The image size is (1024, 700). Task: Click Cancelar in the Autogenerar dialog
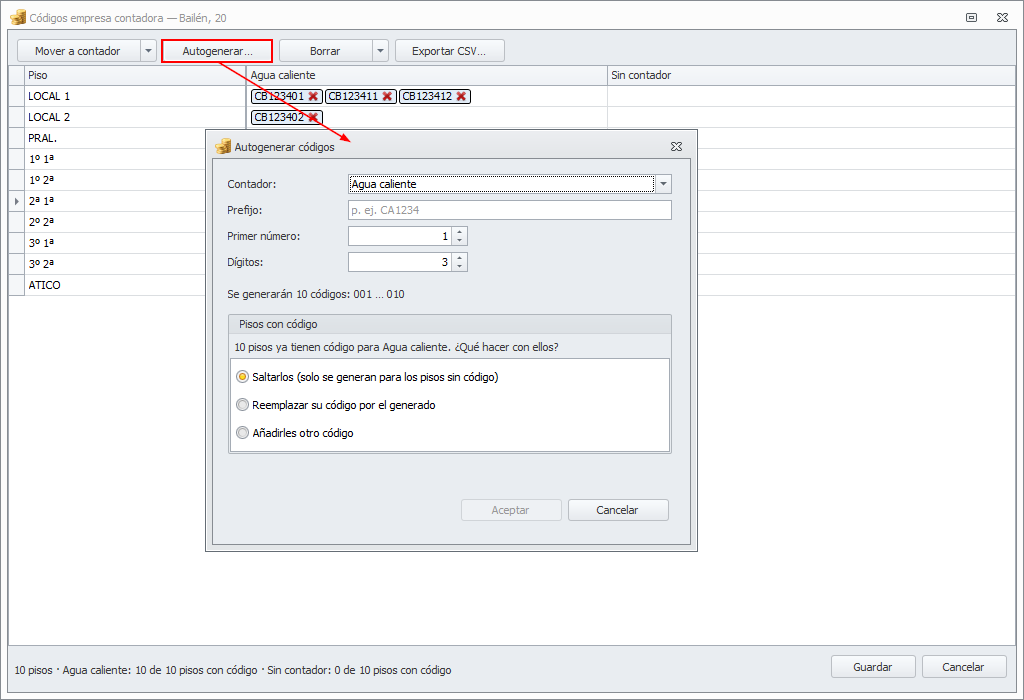tap(618, 510)
